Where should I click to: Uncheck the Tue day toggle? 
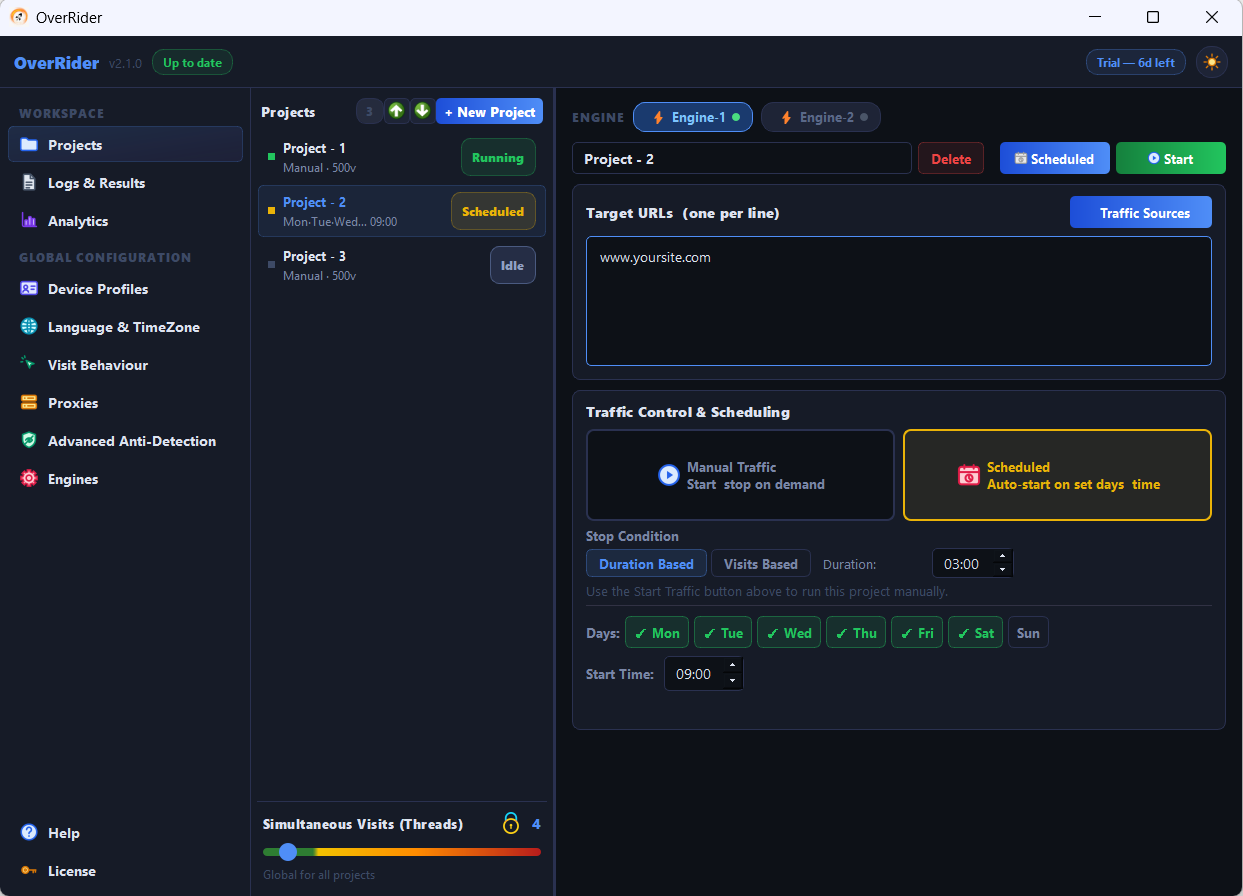click(723, 633)
